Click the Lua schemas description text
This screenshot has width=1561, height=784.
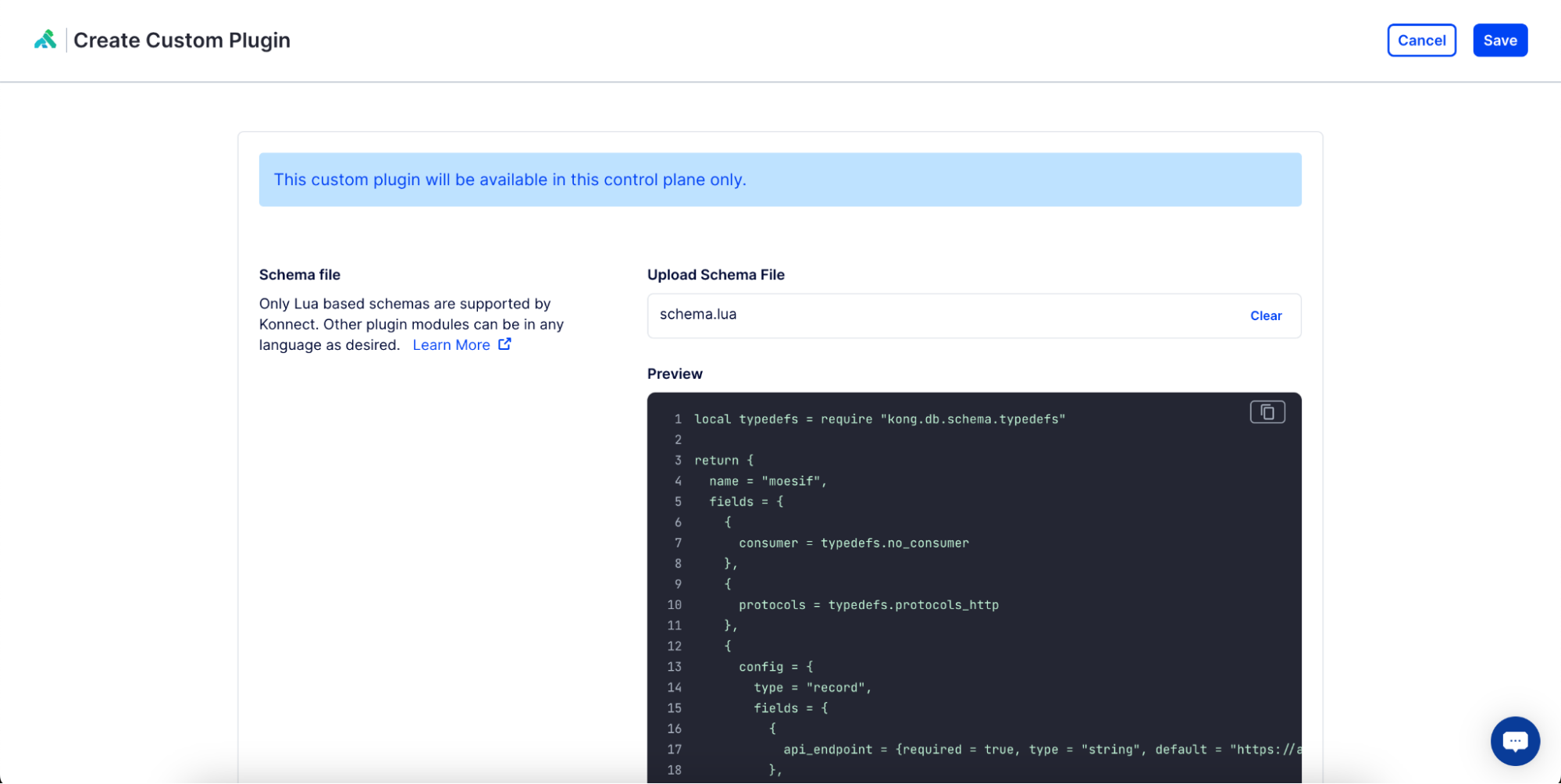tap(411, 324)
